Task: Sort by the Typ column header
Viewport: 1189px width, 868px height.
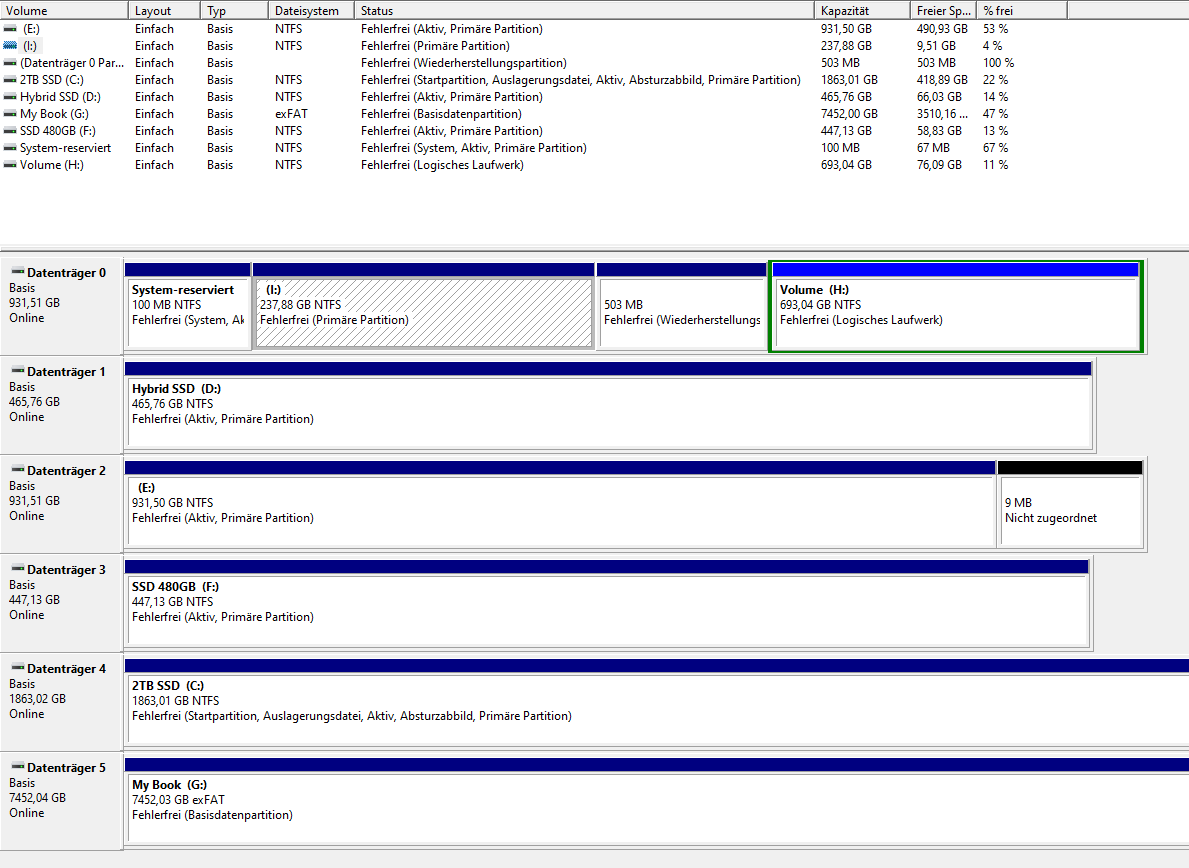Action: pyautogui.click(x=234, y=11)
